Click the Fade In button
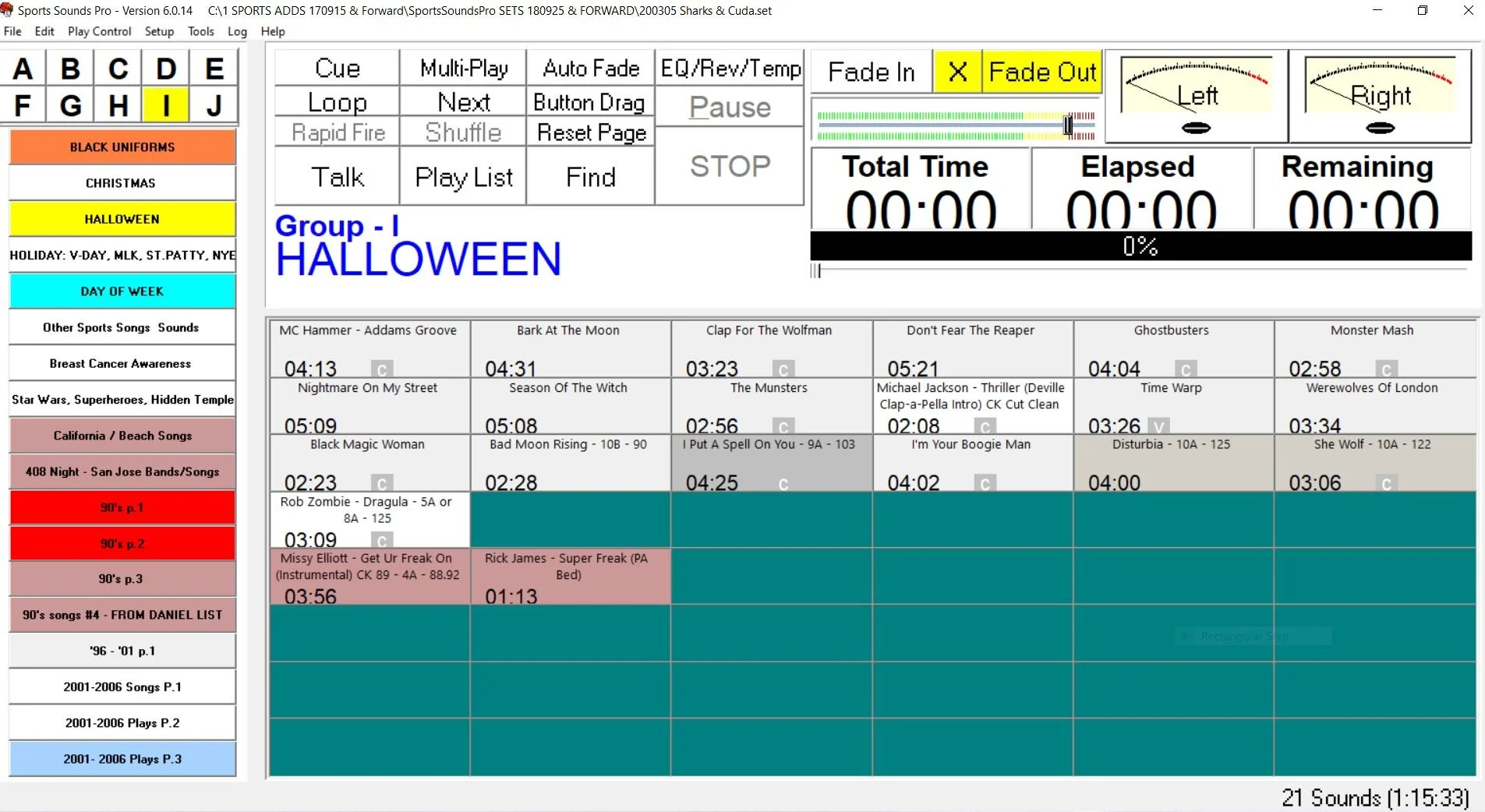The height and width of the screenshot is (812, 1485). pyautogui.click(x=872, y=72)
